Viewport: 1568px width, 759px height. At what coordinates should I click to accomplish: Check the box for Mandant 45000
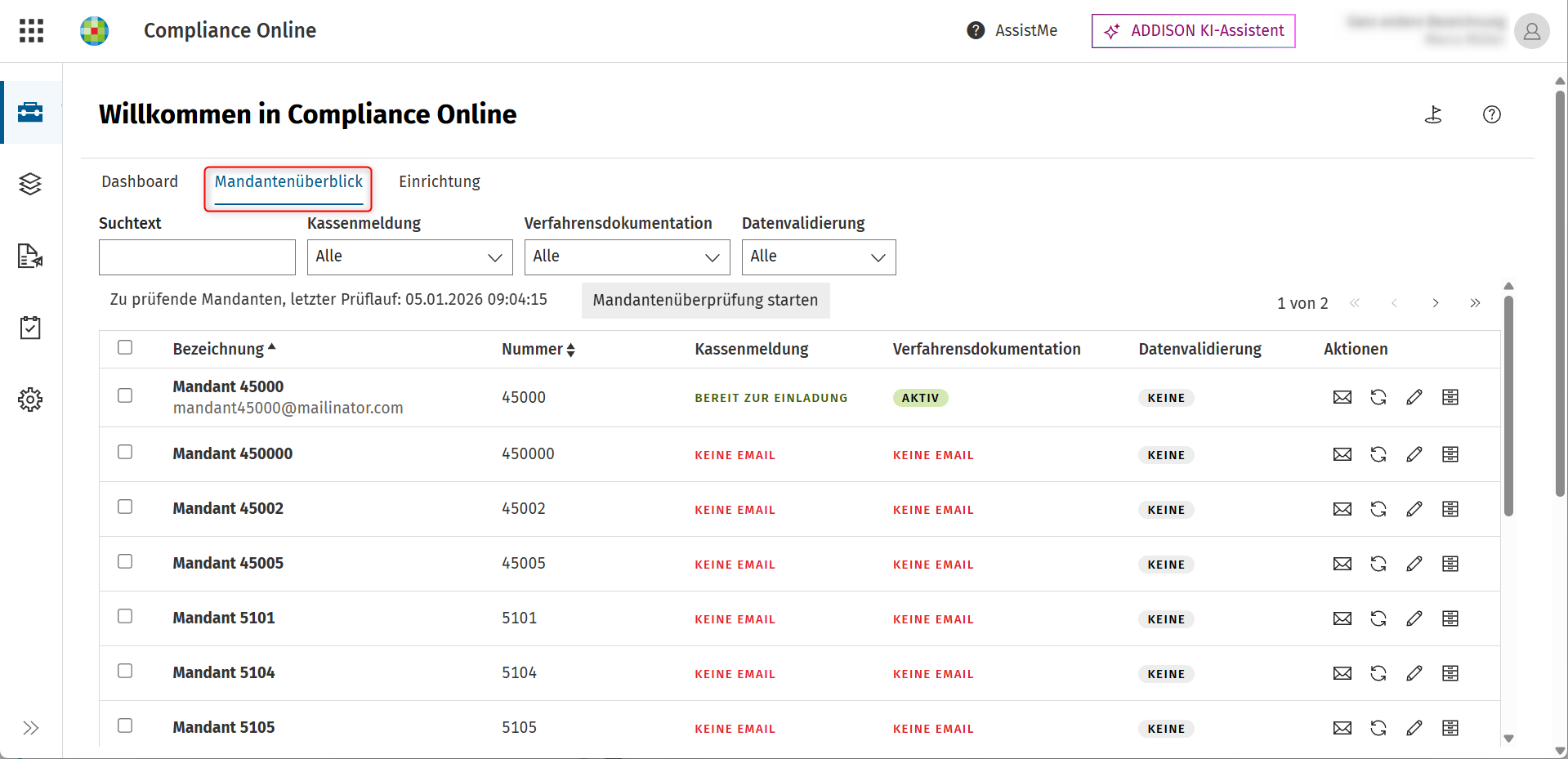click(x=125, y=395)
